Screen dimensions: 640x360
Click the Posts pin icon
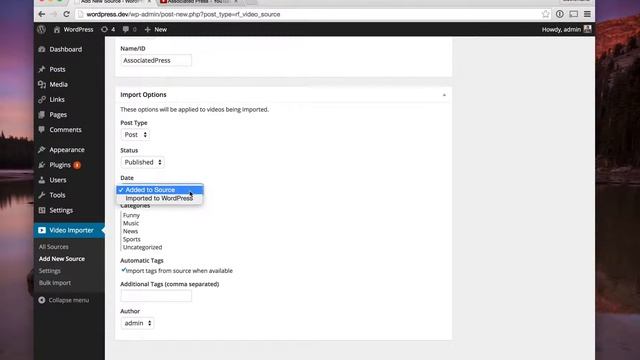click(42, 69)
